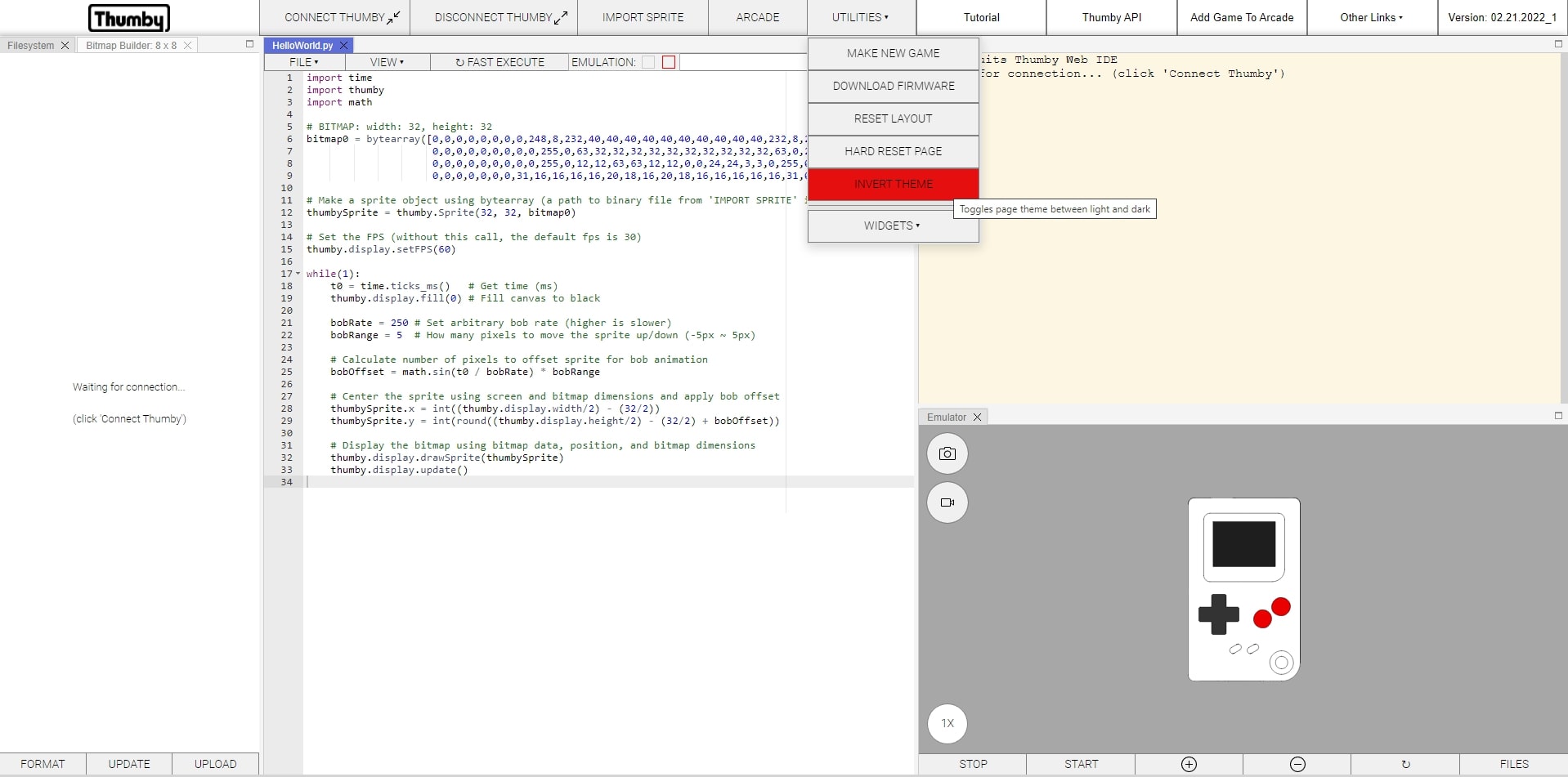The image size is (1568, 777).
Task: Collapse the while loop fold arrow at line 17
Action: click(x=298, y=274)
